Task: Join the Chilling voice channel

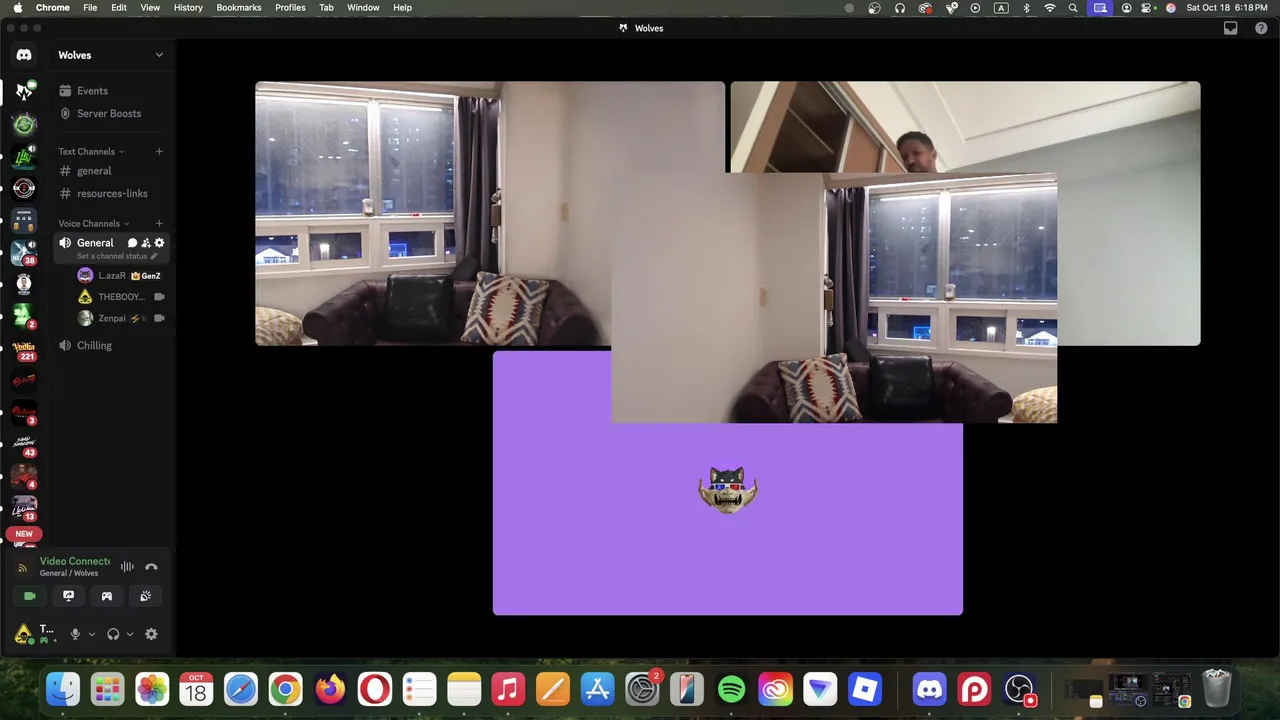Action: (x=111, y=345)
